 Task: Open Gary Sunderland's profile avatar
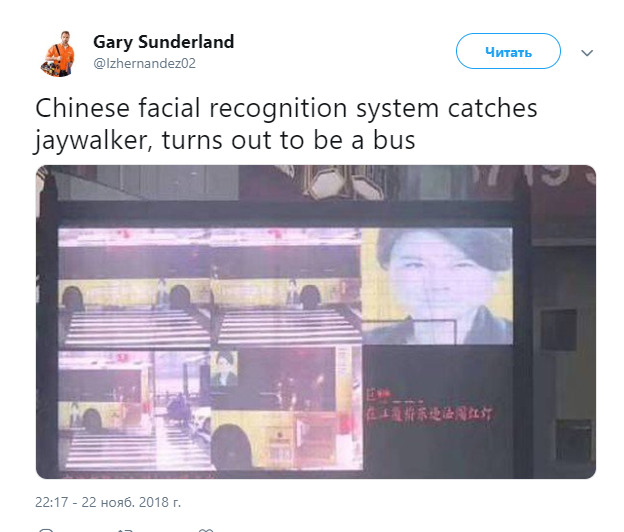(58, 53)
